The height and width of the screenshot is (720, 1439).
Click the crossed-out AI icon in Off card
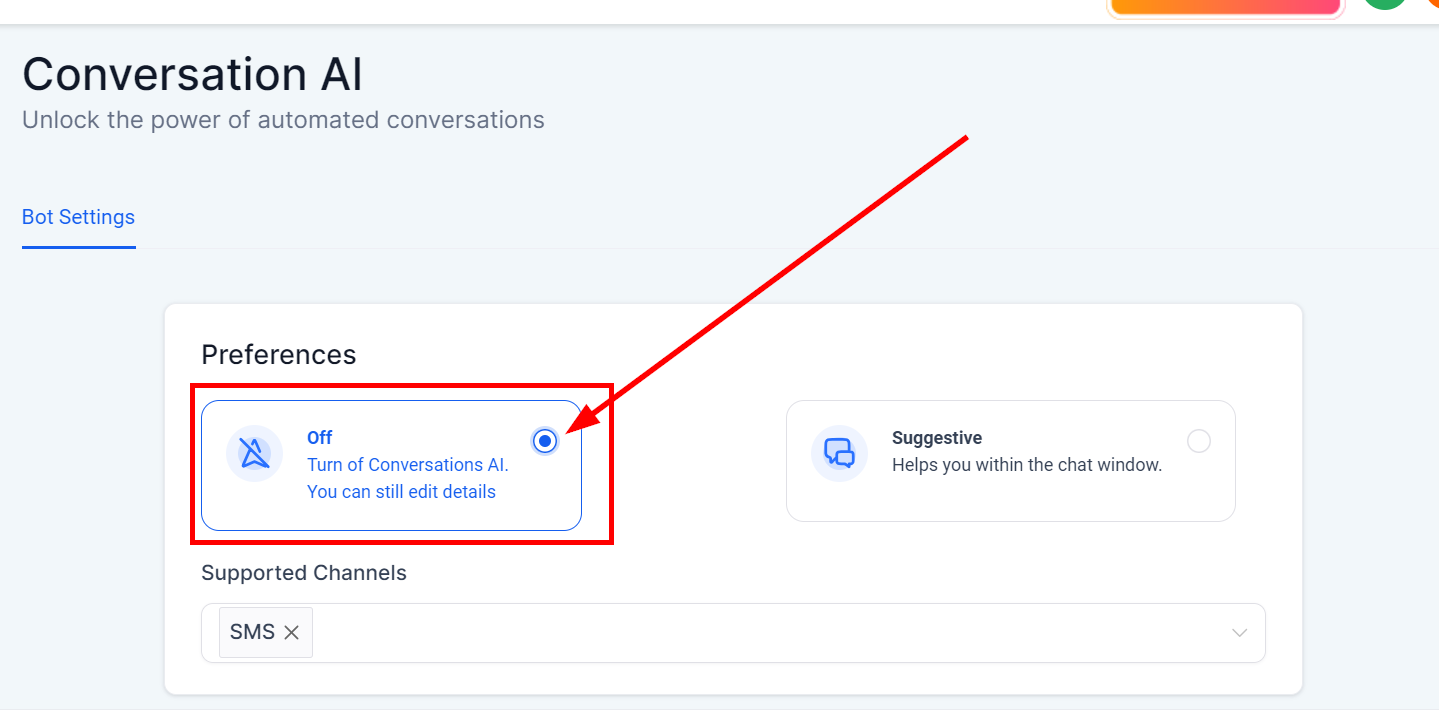tap(254, 454)
